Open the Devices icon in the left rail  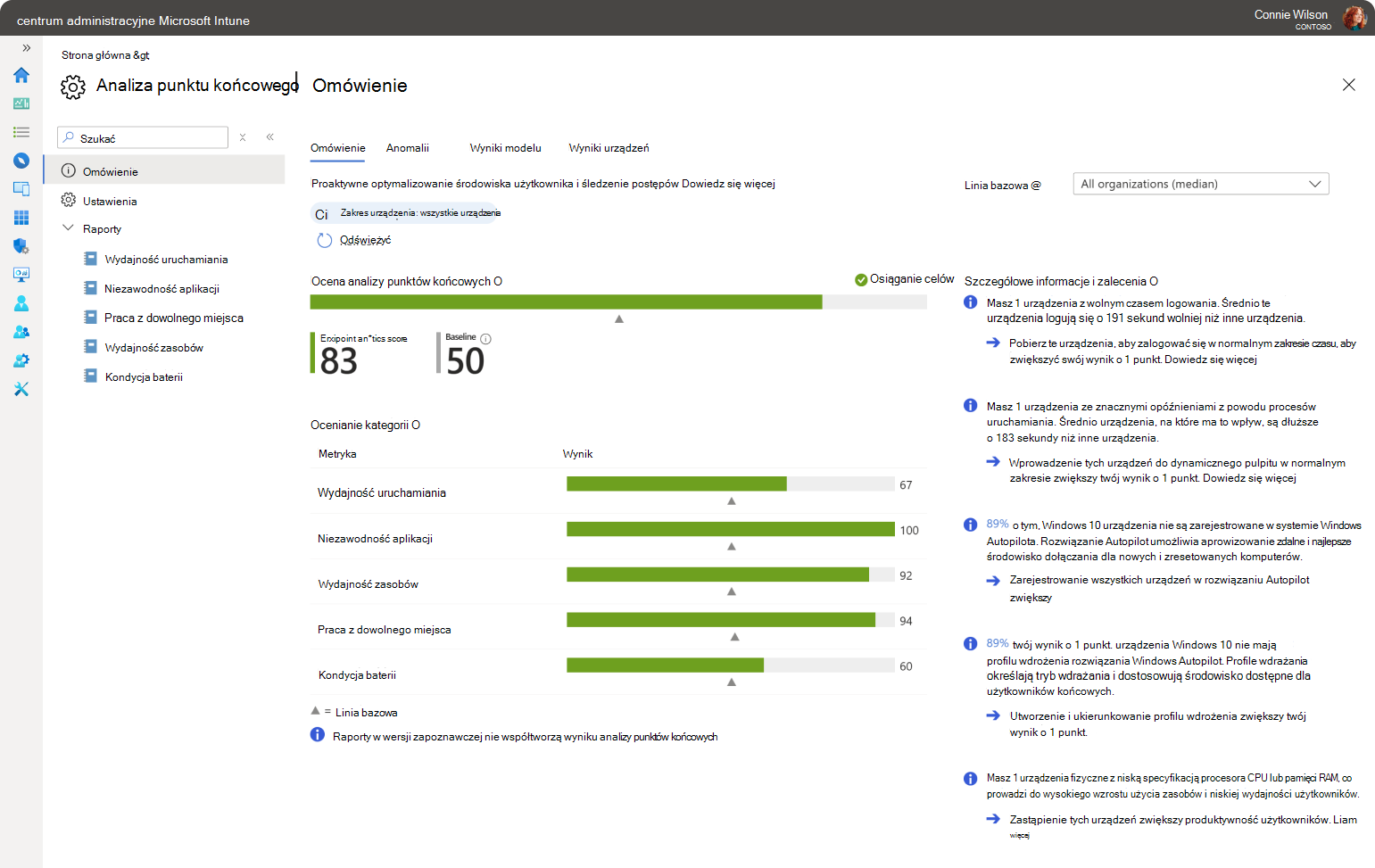click(x=21, y=189)
